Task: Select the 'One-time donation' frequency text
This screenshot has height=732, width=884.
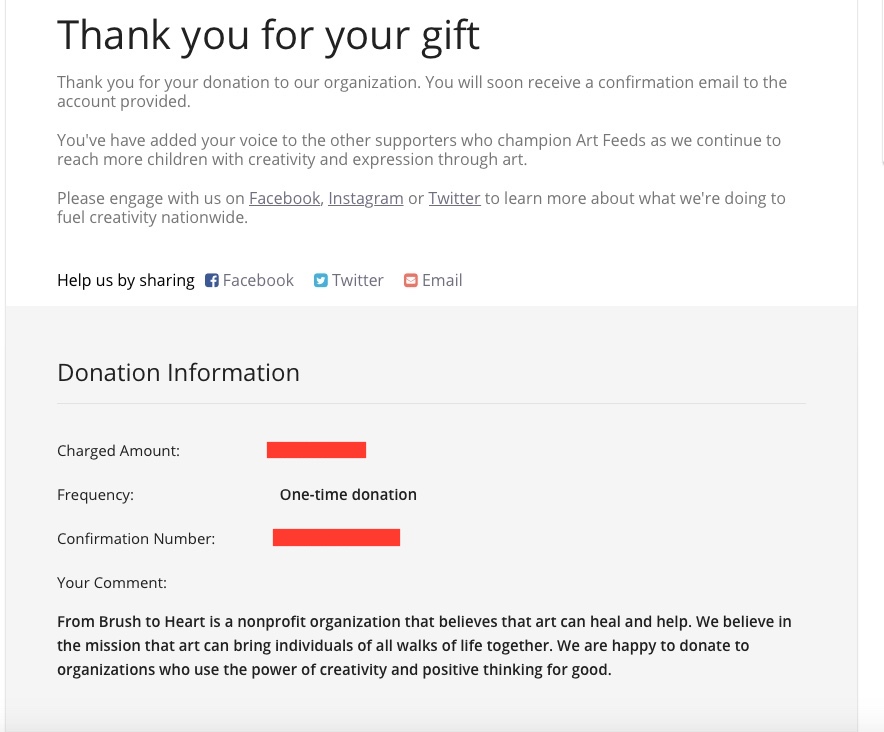Action: pos(348,495)
